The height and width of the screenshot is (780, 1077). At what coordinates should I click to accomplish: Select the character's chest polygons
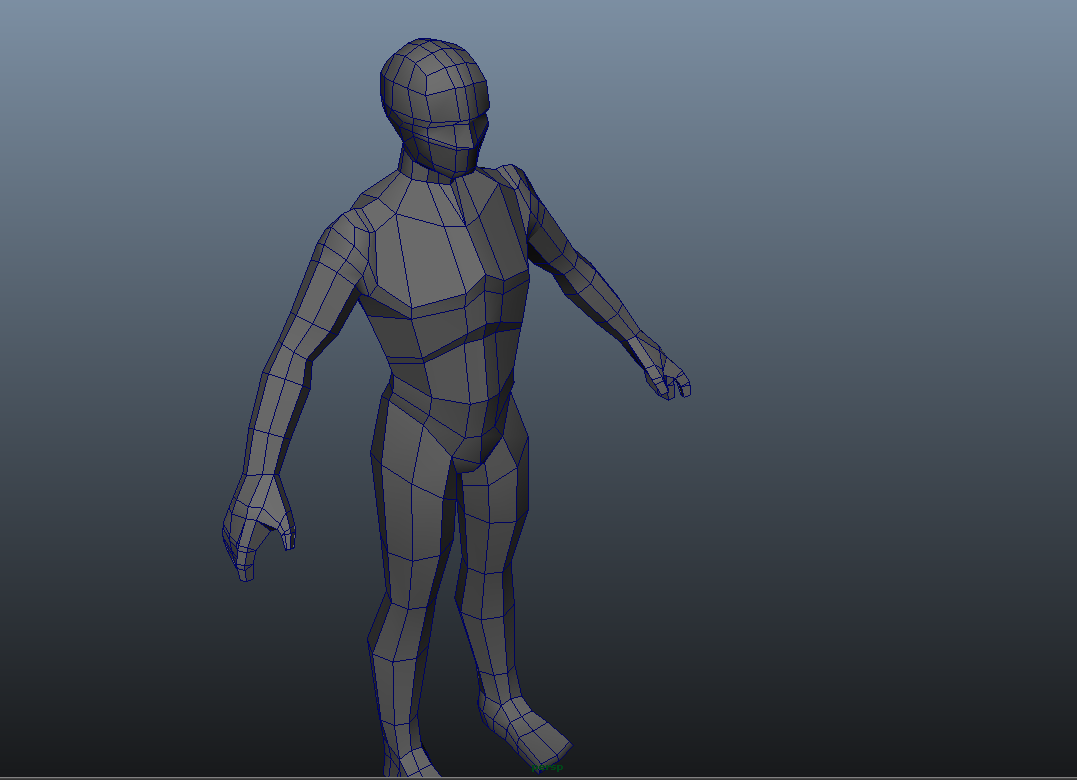pos(450,250)
